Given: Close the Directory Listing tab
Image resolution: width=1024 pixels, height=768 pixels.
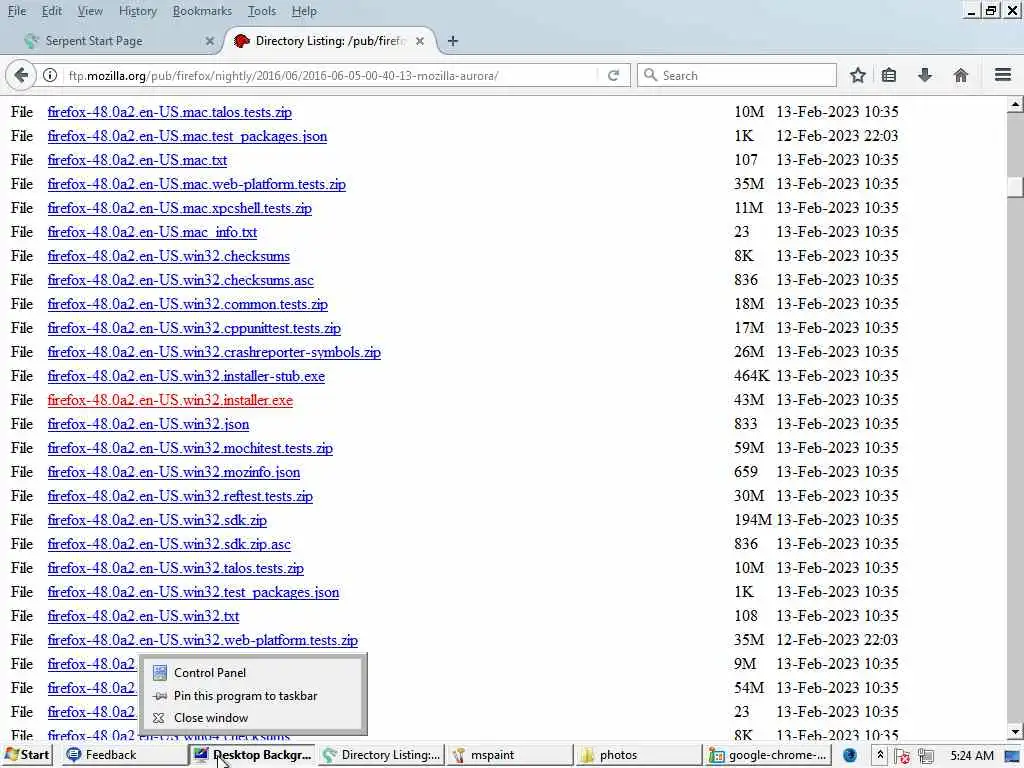Looking at the screenshot, I should [420, 41].
